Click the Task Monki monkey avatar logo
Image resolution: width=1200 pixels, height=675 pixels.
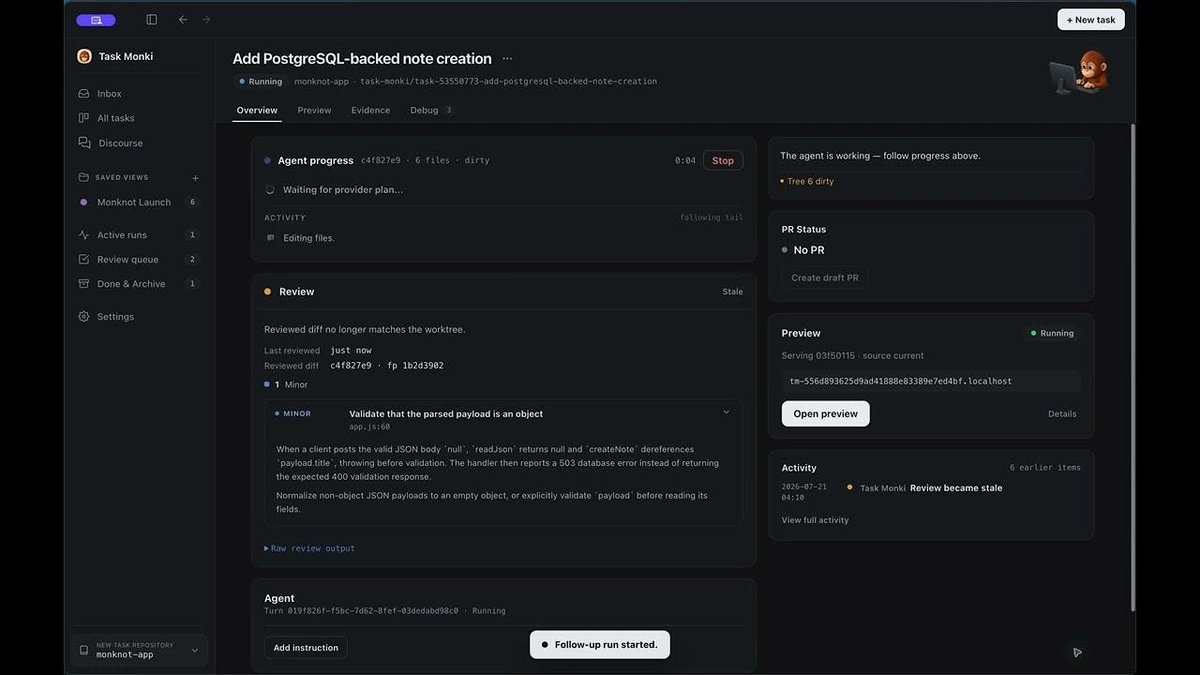point(84,56)
